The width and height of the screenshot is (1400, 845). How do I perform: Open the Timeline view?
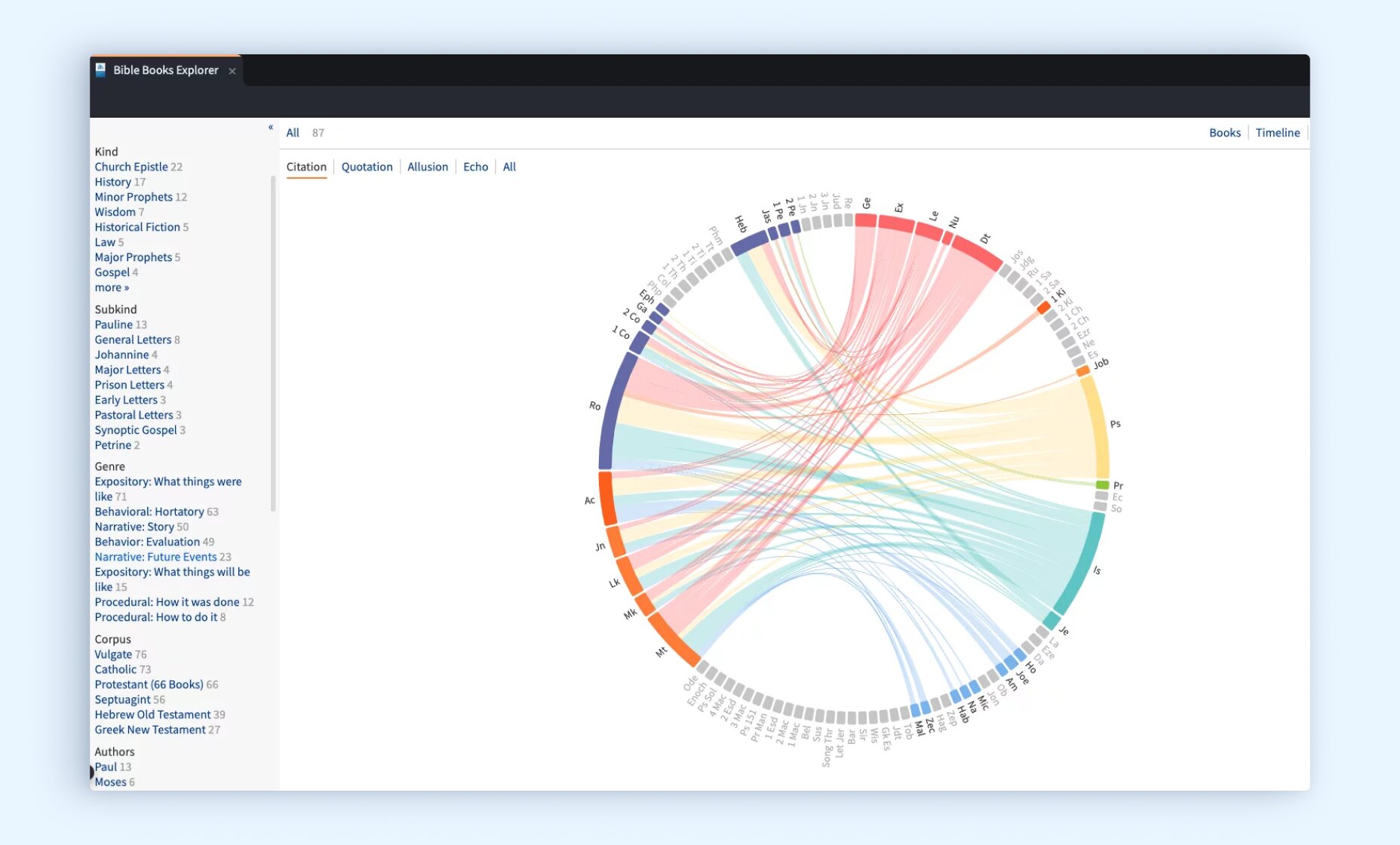pyautogui.click(x=1277, y=133)
